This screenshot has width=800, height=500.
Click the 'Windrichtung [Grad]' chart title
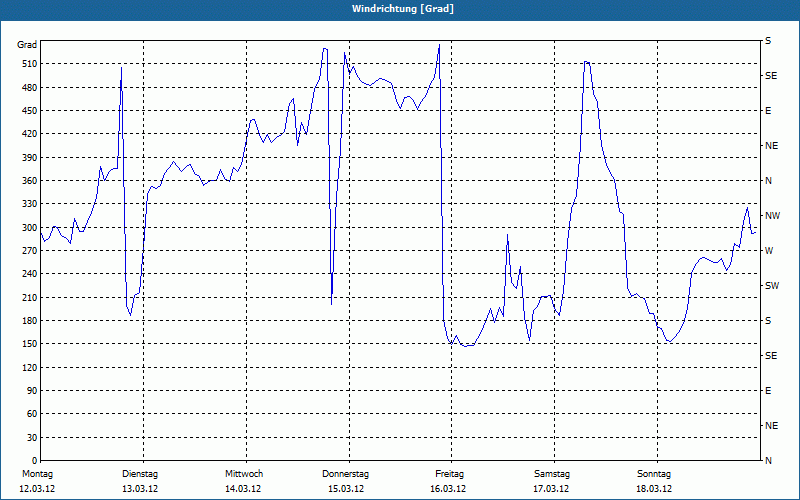coord(403,9)
